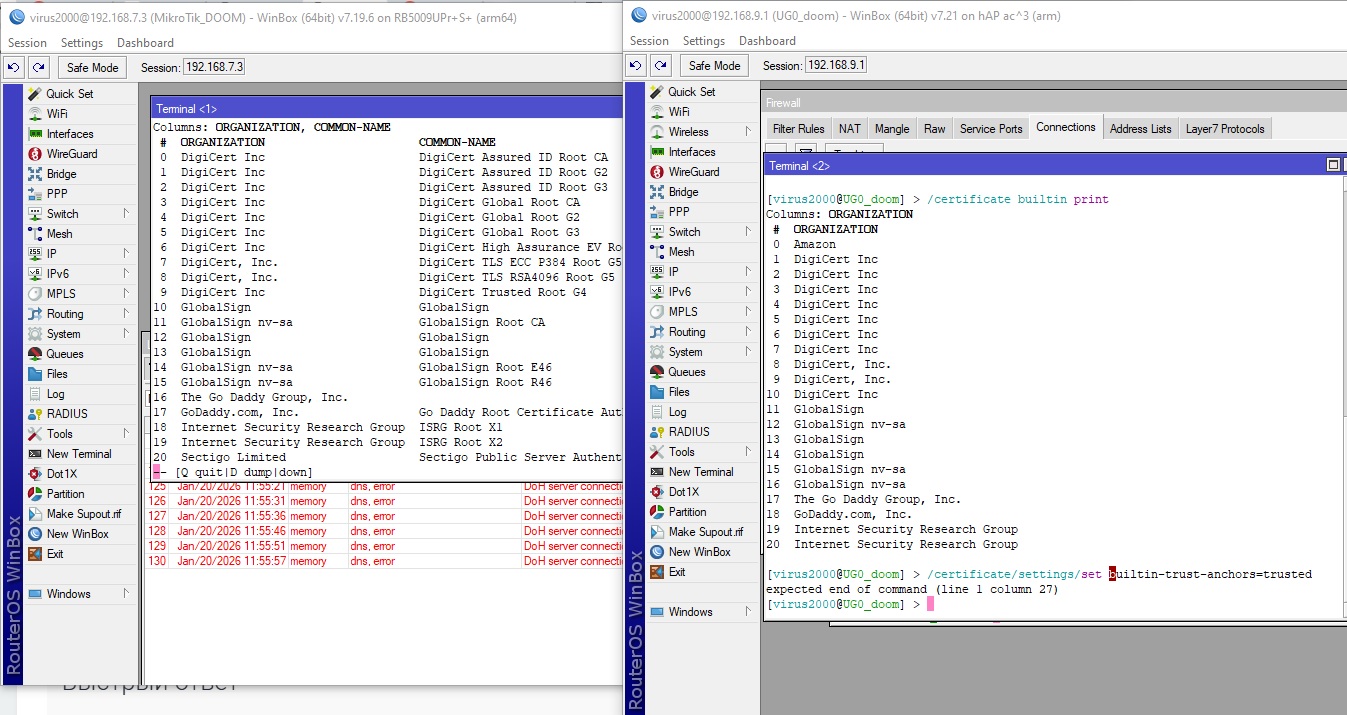Open Dashboard menu in UG0_doom window
The width and height of the screenshot is (1347, 715).
[x=767, y=41]
